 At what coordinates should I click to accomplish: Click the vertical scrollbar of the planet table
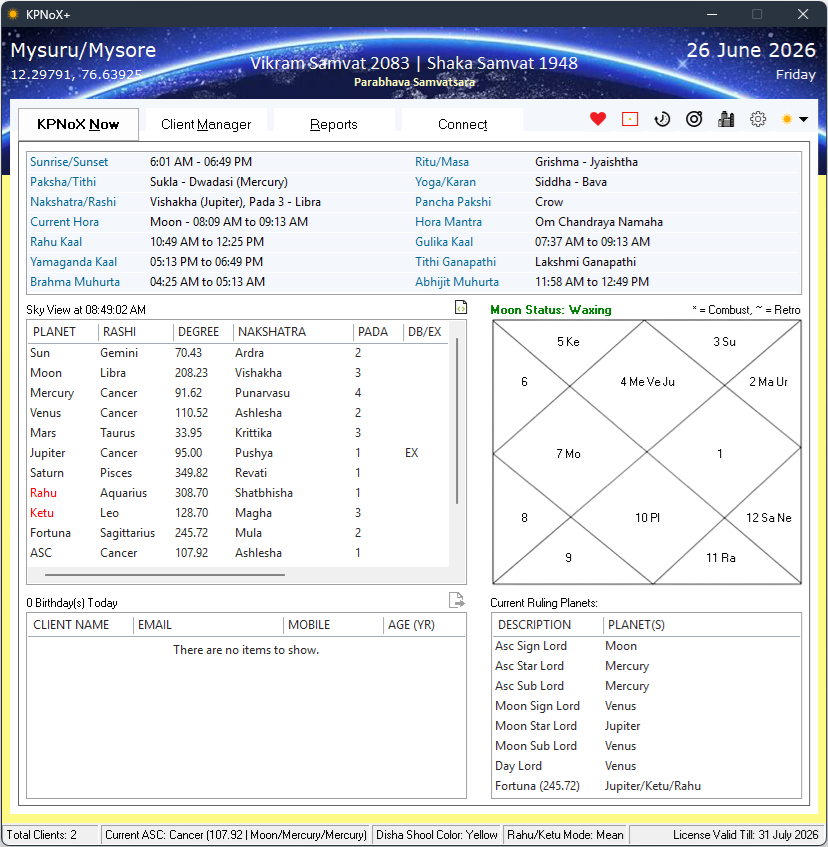click(457, 421)
